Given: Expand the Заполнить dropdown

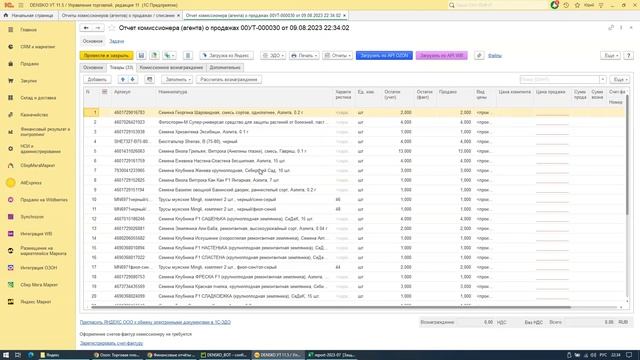Looking at the screenshot, I should (x=177, y=80).
